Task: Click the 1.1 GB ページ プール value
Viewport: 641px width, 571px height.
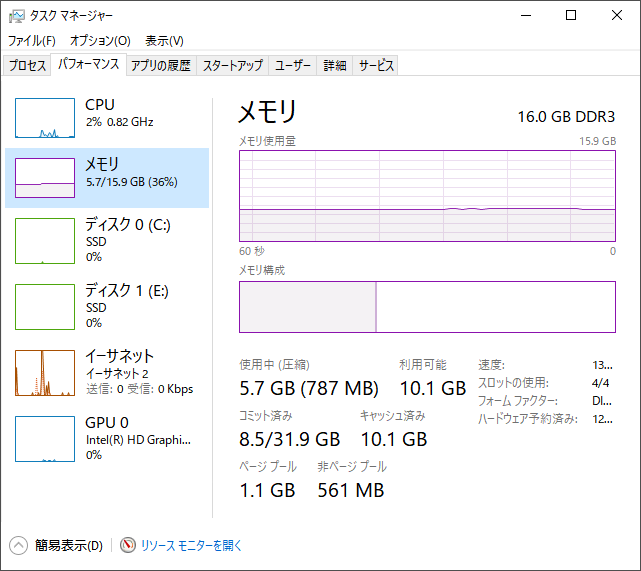Action: coord(267,490)
